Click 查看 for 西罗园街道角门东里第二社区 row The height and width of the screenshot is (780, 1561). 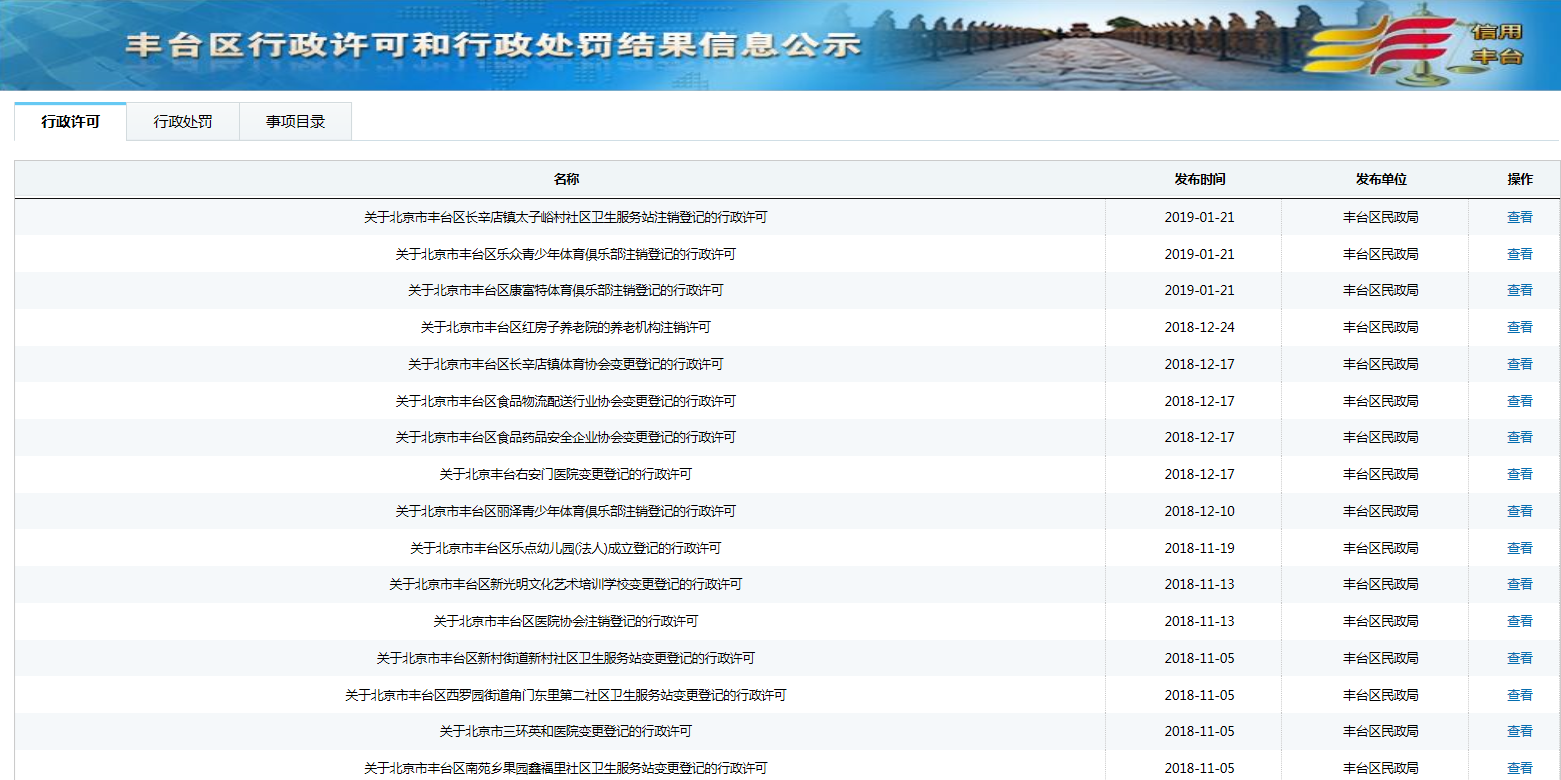point(1519,695)
